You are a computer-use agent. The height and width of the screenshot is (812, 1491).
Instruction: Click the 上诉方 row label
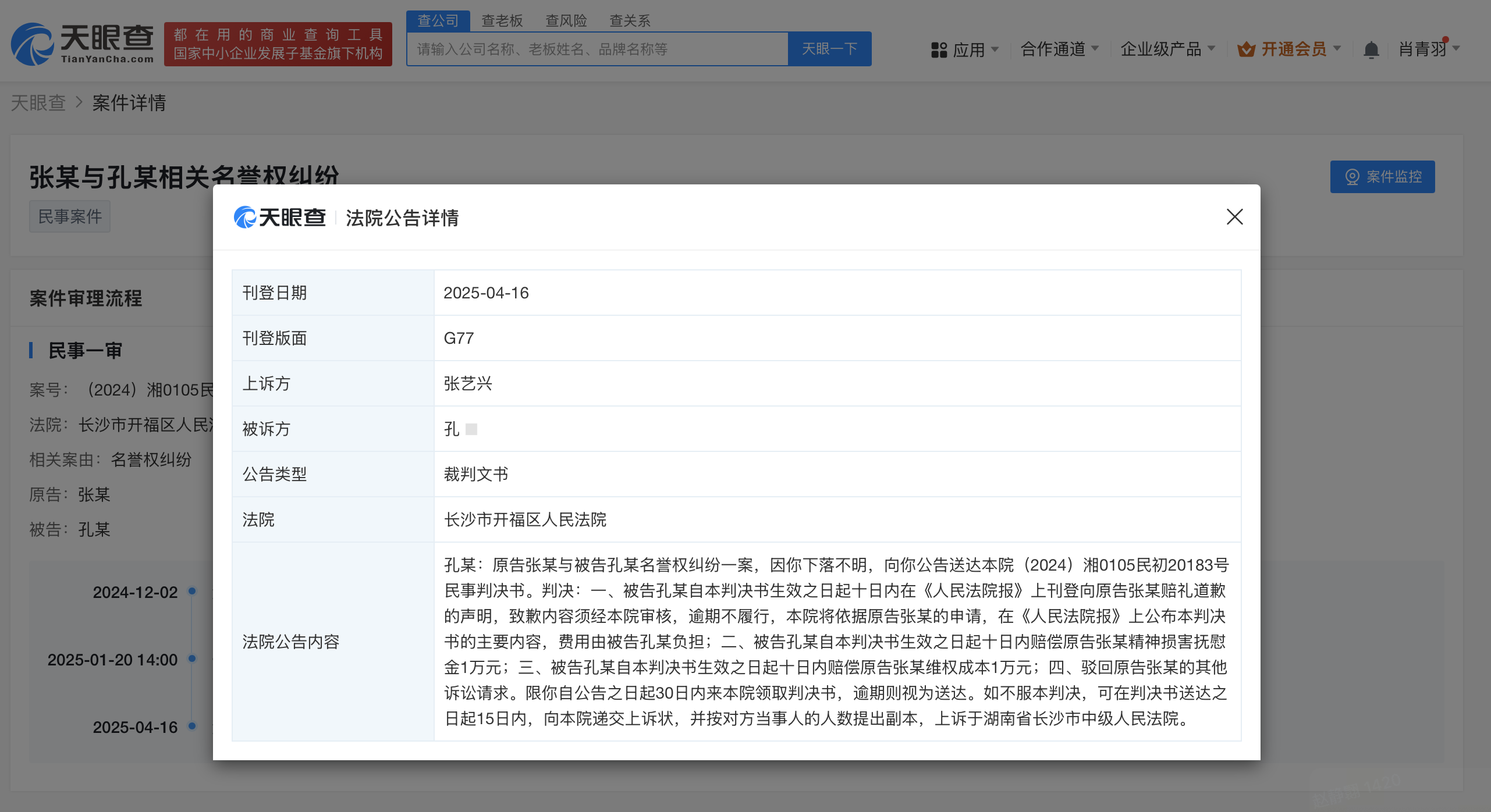point(266,383)
